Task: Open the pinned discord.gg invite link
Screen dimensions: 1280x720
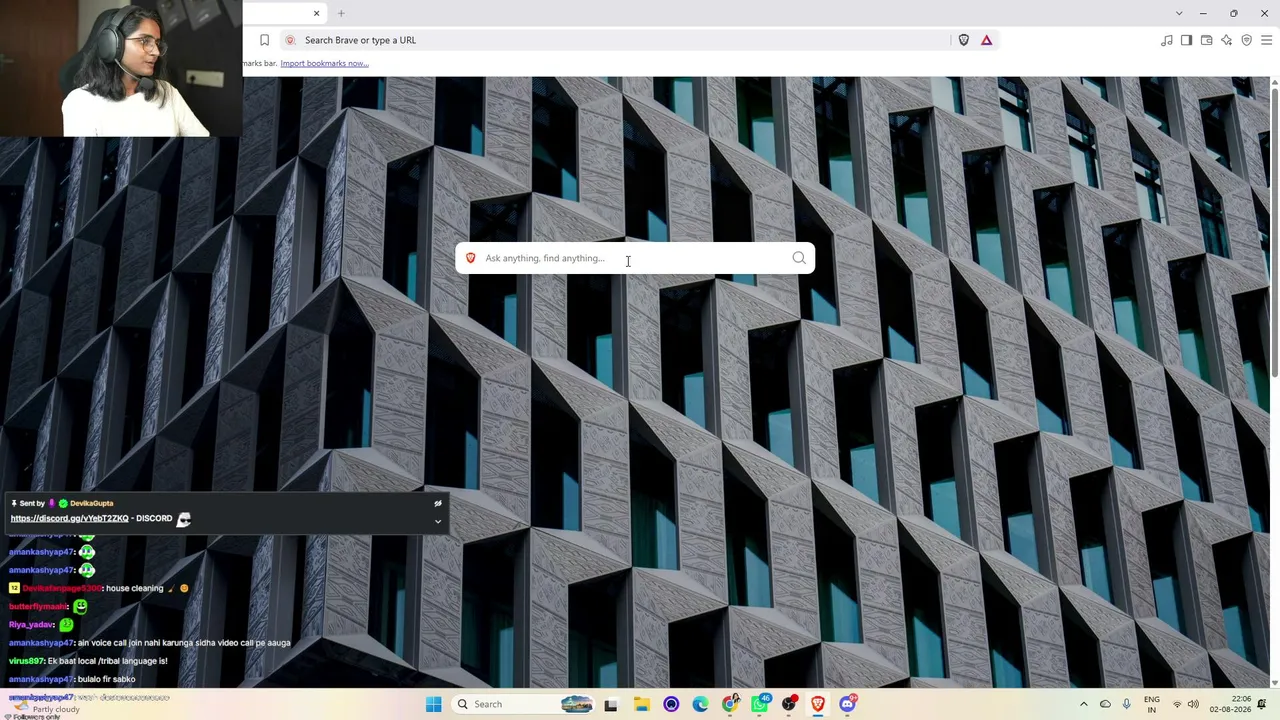Action: click(69, 518)
